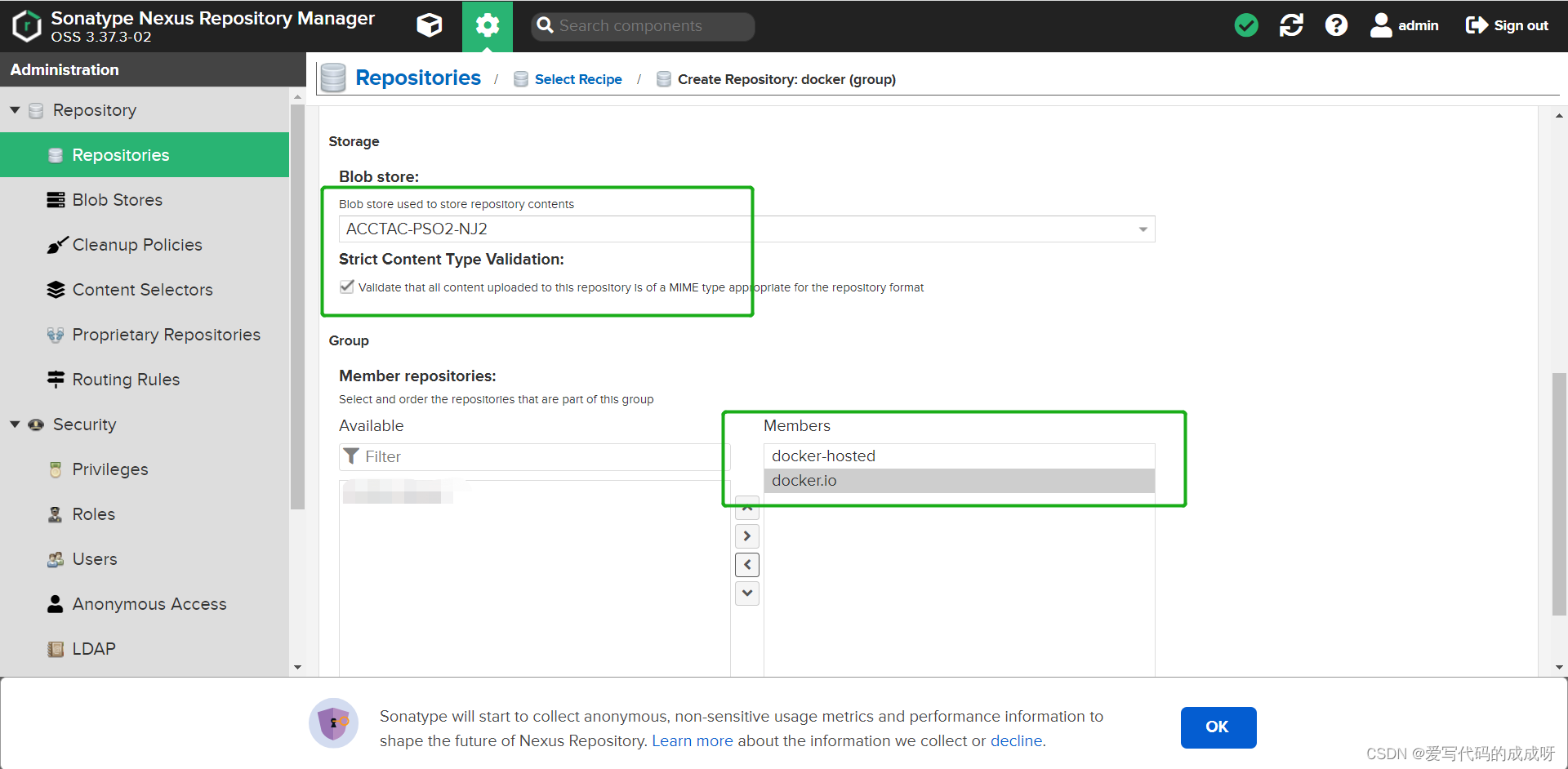
Task: Click the Repositories database icon in breadcrumb
Action: (332, 78)
